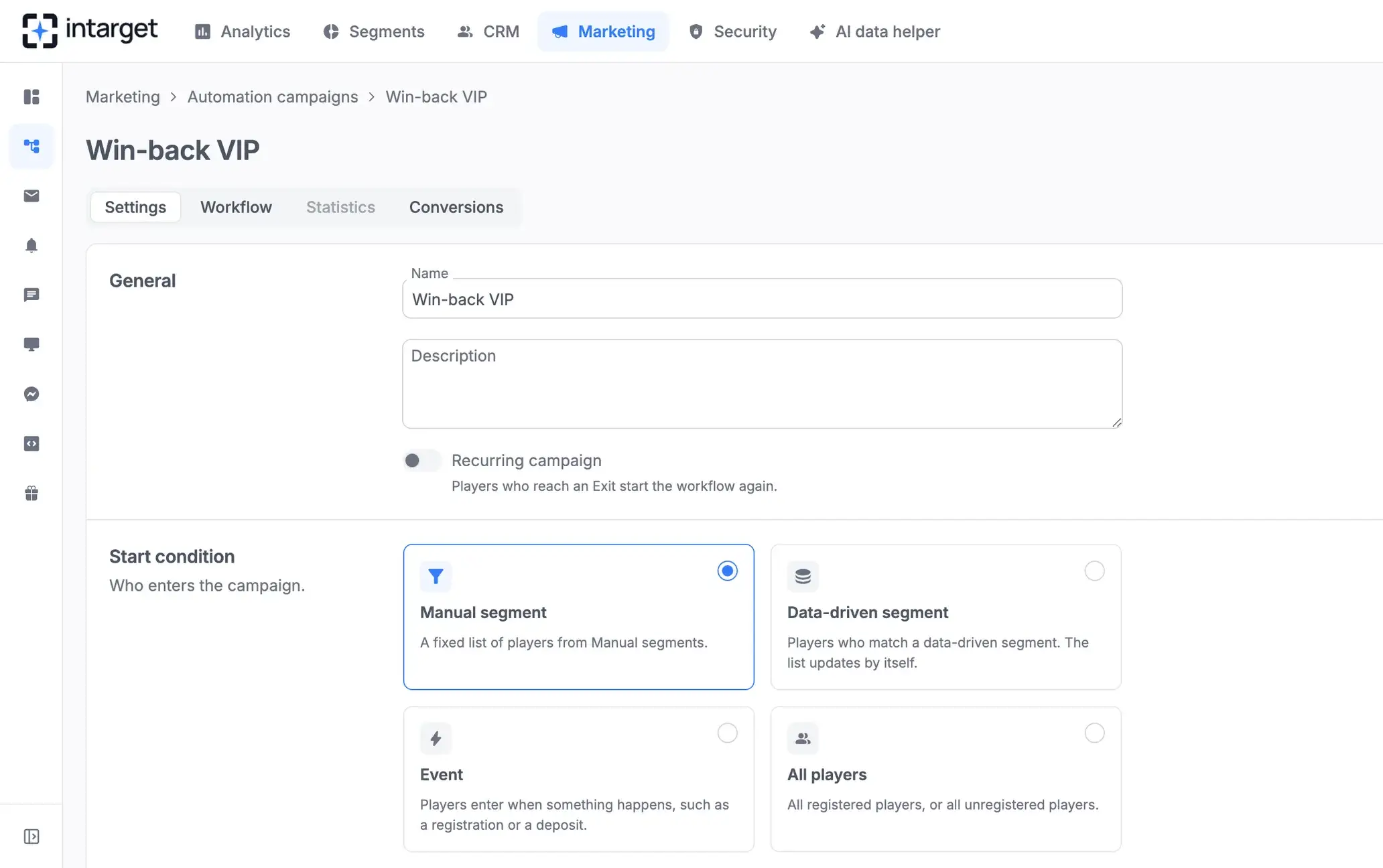The image size is (1383, 868).
Task: Click the Recurring campaign label
Action: [x=527, y=461]
